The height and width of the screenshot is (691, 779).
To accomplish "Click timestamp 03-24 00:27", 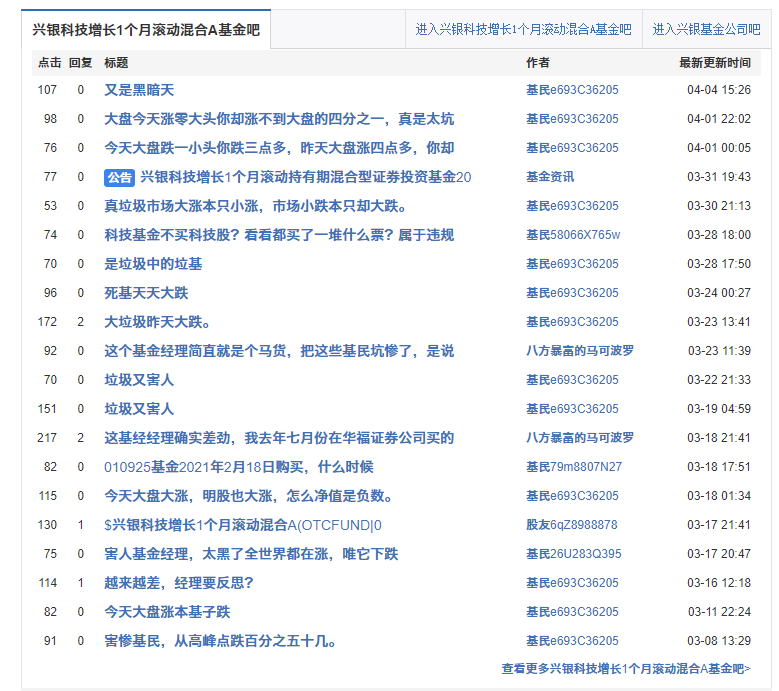I will pyautogui.click(x=719, y=293).
